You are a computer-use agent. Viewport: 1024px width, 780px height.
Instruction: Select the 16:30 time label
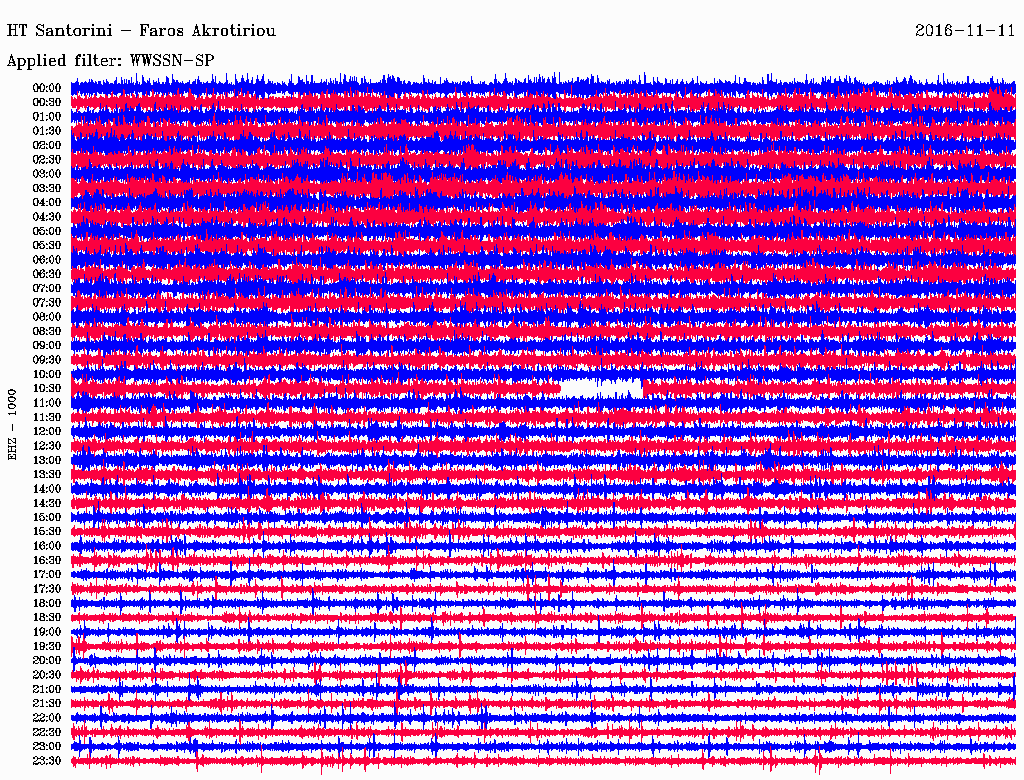point(47,561)
